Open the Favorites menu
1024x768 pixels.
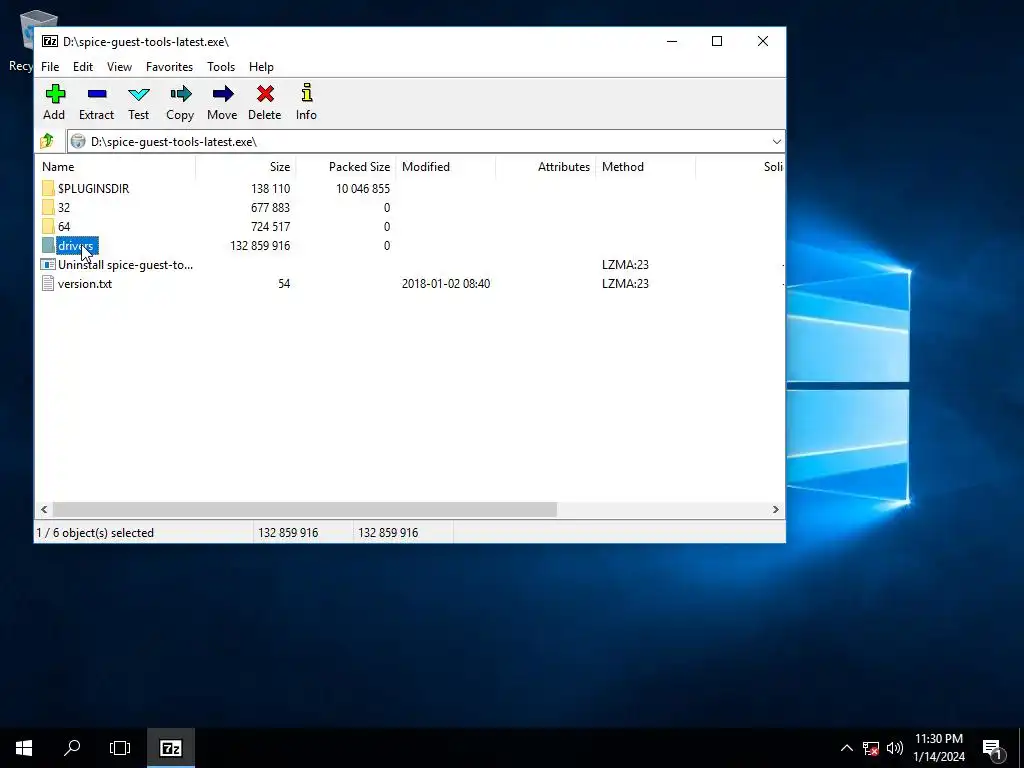pos(169,67)
